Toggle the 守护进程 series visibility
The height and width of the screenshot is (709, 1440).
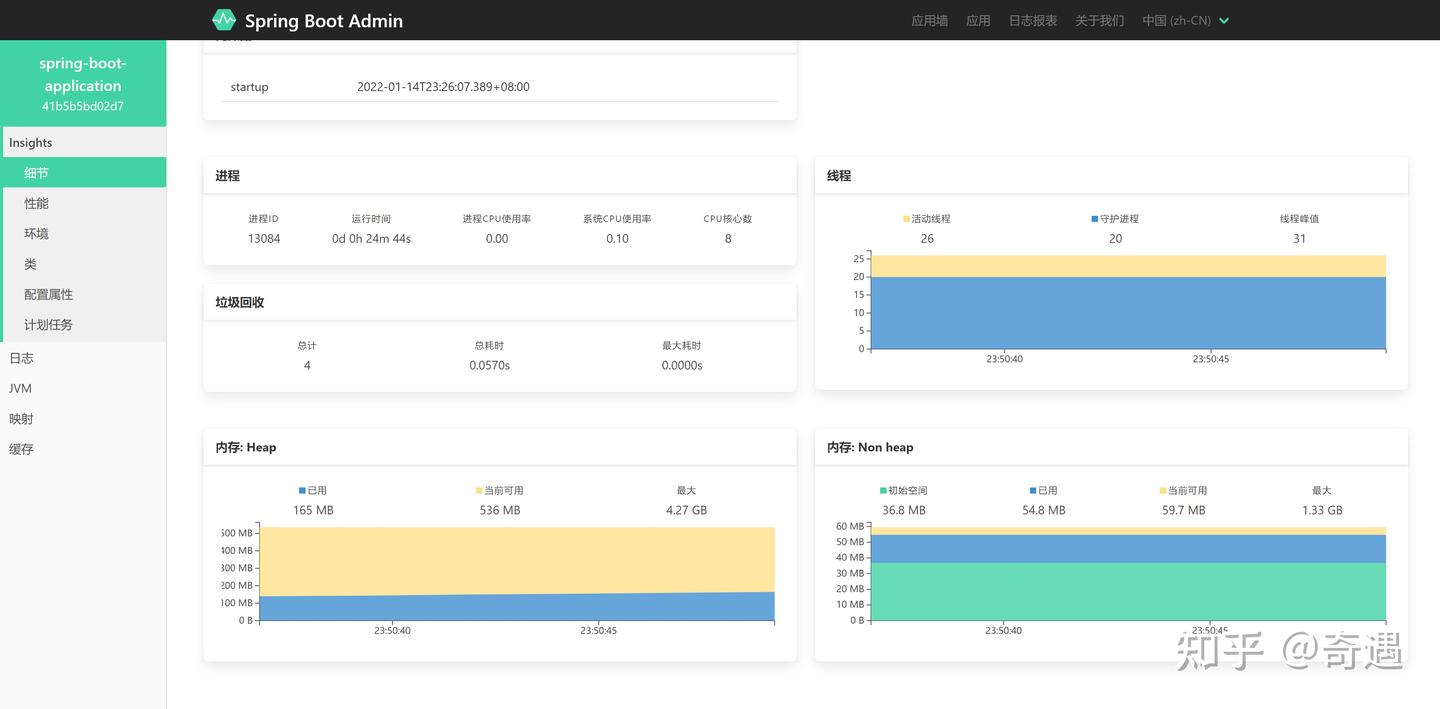[x=1114, y=218]
